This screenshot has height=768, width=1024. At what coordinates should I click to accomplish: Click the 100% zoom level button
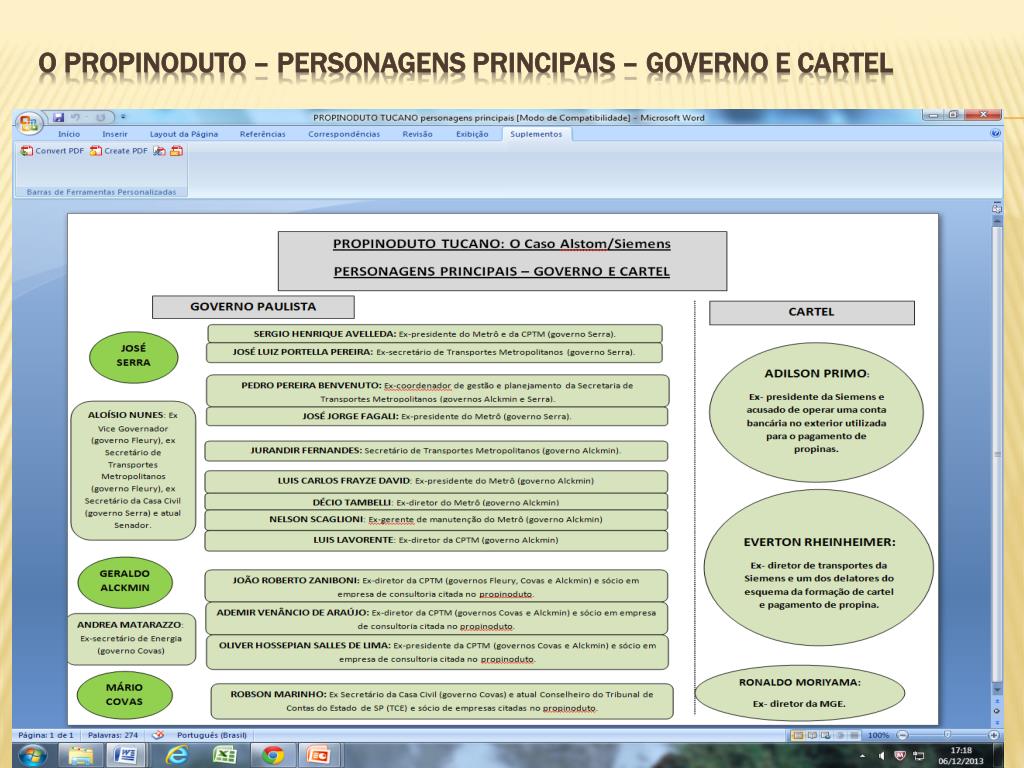[x=878, y=735]
